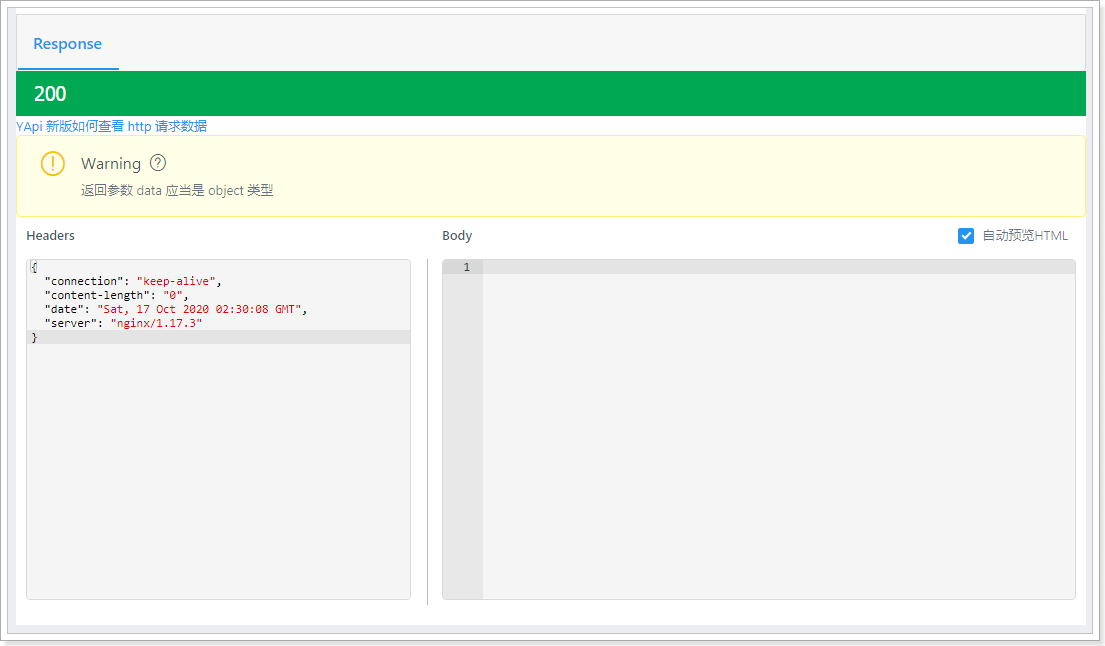Open the YApi 新版如何查看 http 请求数据 link
The height and width of the screenshot is (646, 1105).
click(111, 126)
